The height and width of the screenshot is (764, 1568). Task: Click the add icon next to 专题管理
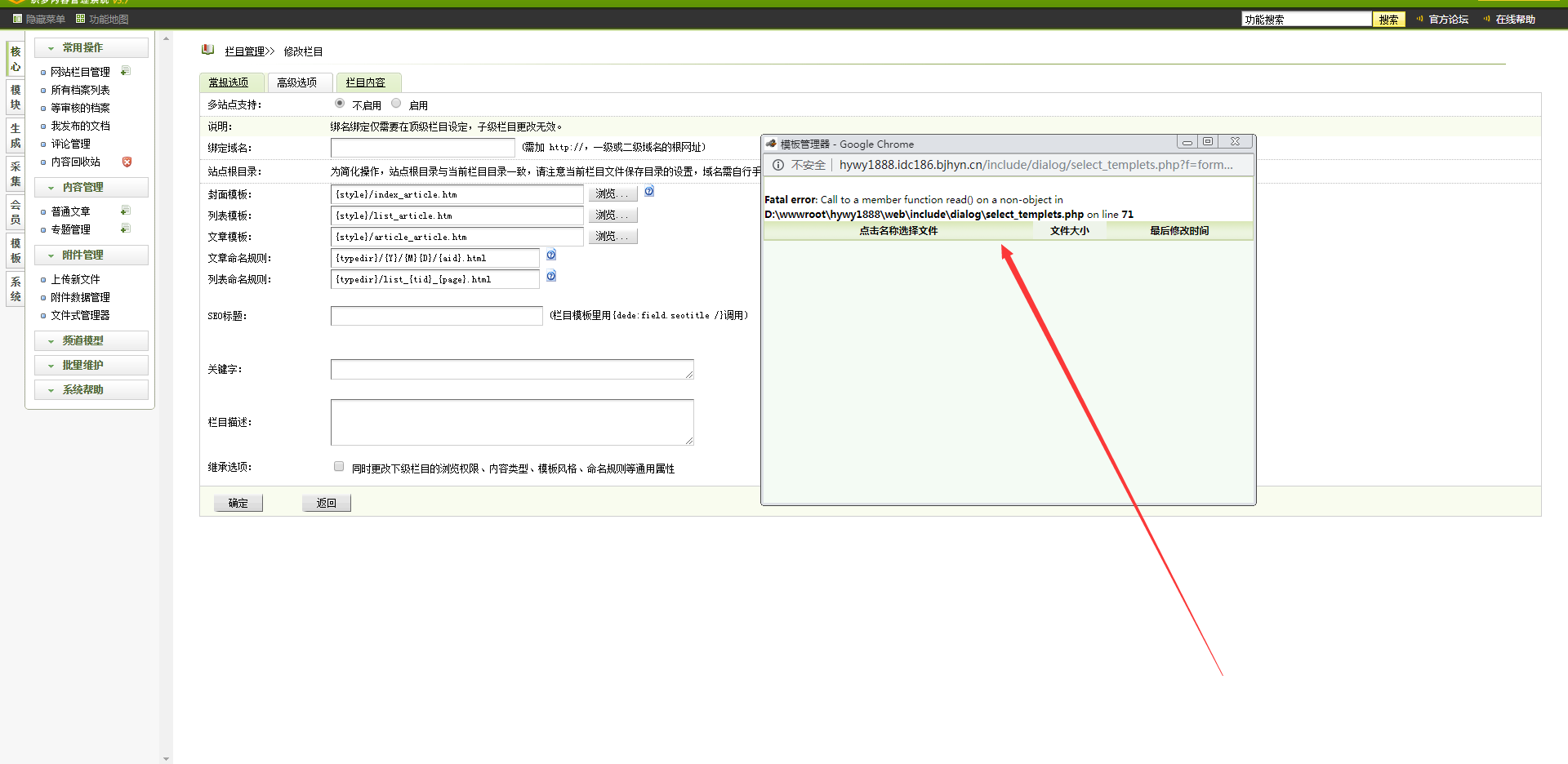(x=125, y=229)
